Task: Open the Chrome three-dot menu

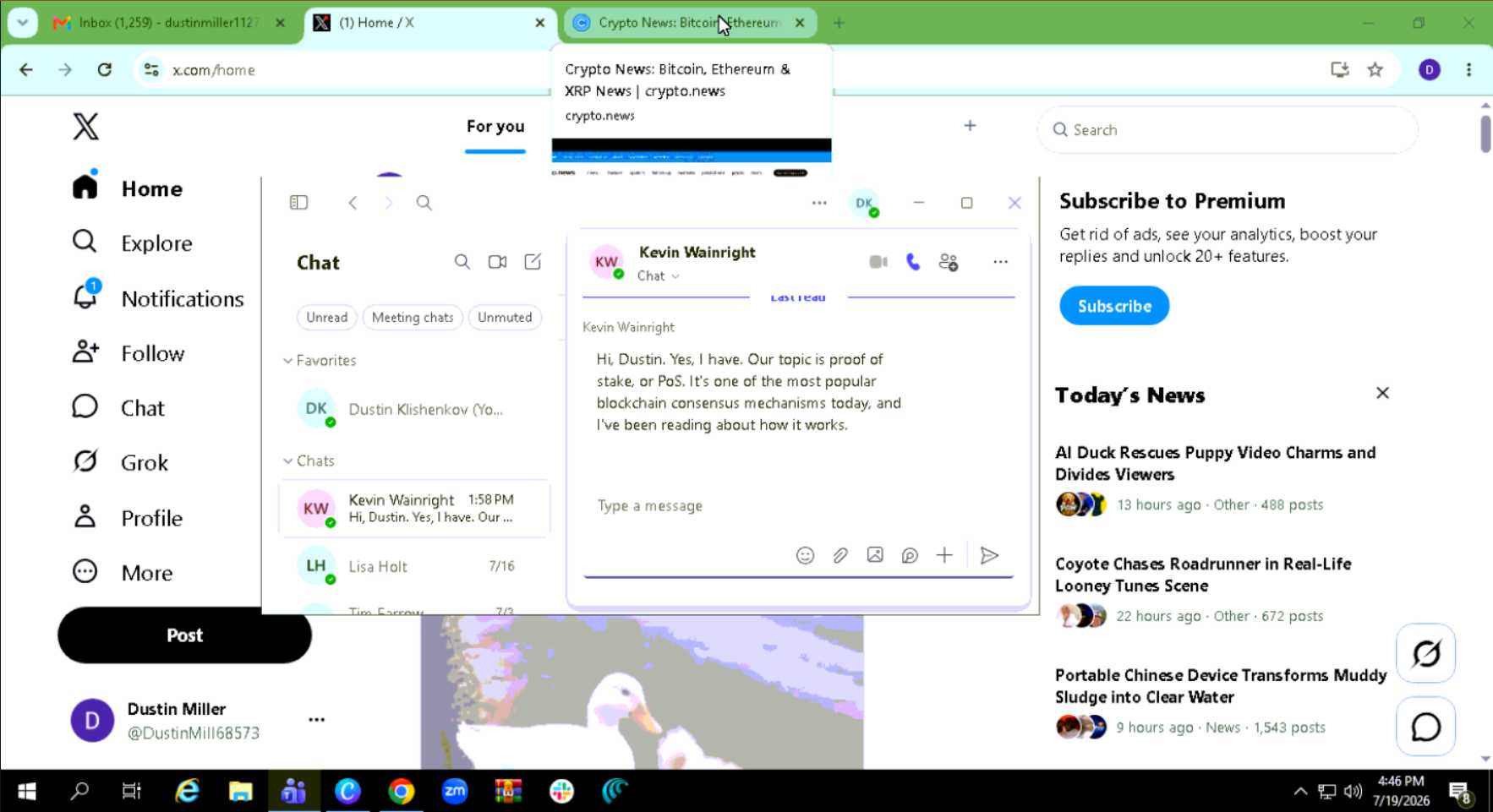Action: tap(1468, 70)
